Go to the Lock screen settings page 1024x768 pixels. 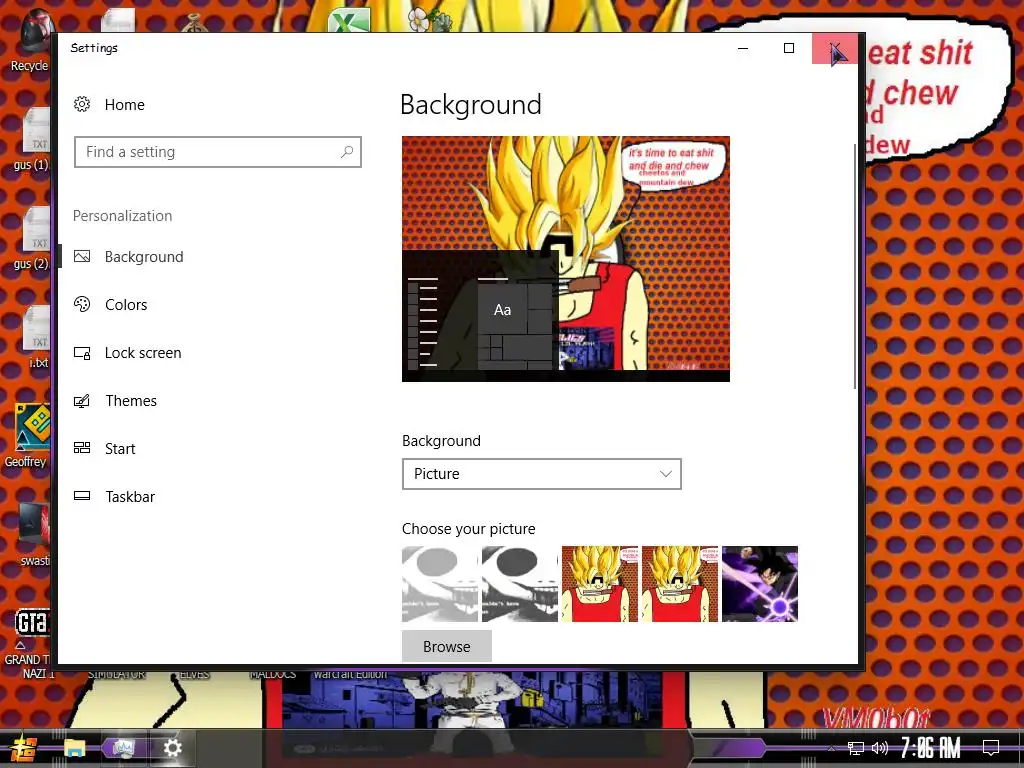[x=143, y=353]
